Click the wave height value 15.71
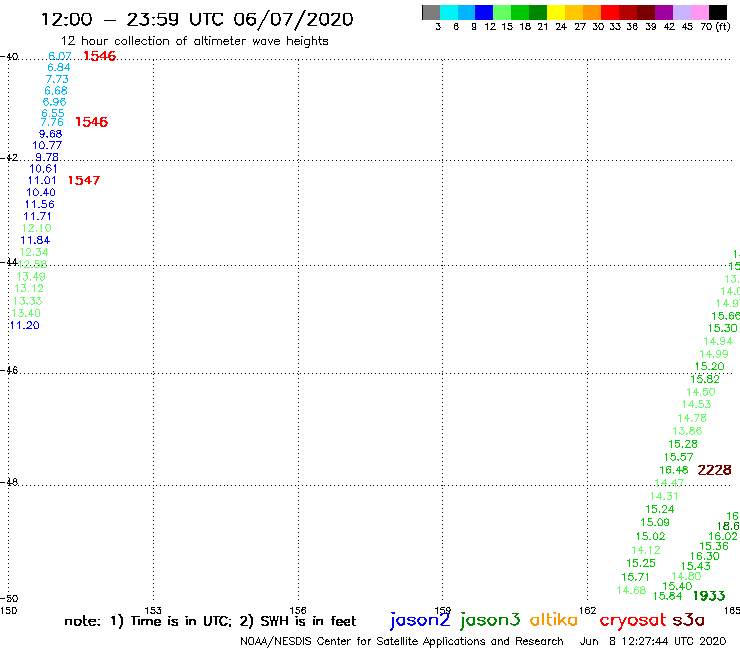Viewport: 740px width, 650px height. click(x=636, y=577)
